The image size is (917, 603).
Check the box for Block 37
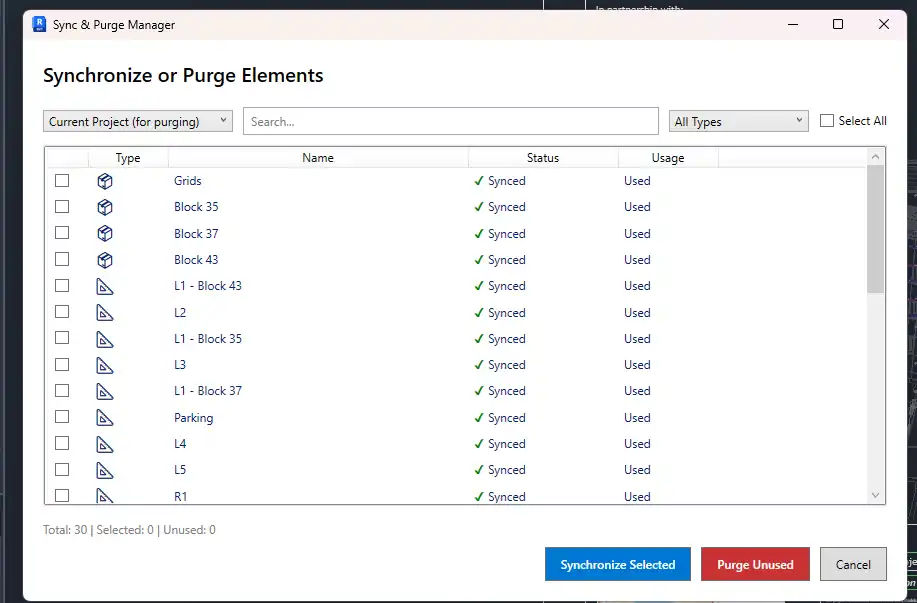coord(62,233)
